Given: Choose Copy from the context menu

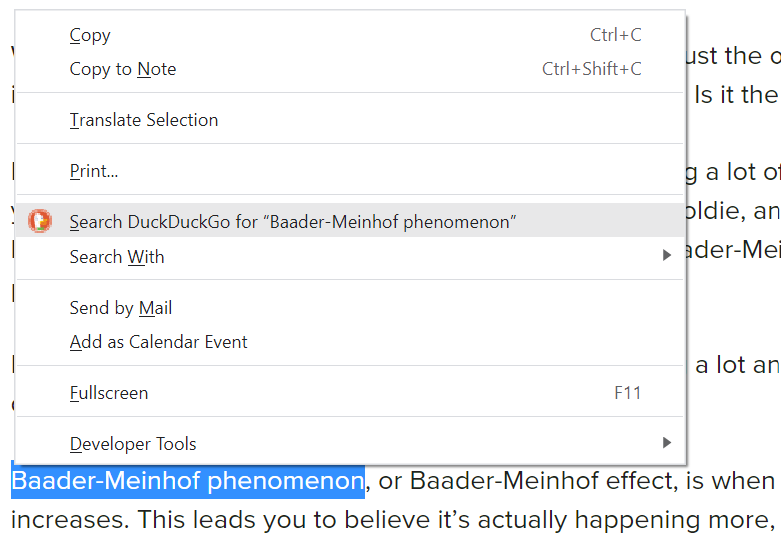Looking at the screenshot, I should tap(350, 35).
